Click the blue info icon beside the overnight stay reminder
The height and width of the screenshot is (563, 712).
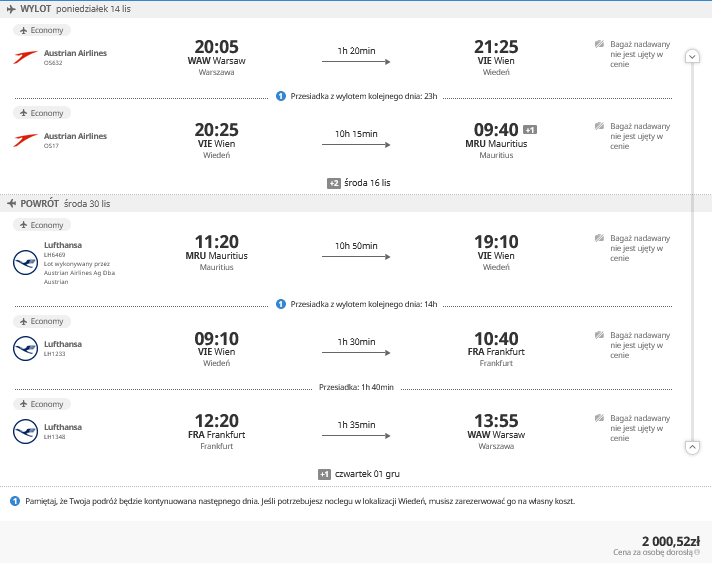point(15,501)
